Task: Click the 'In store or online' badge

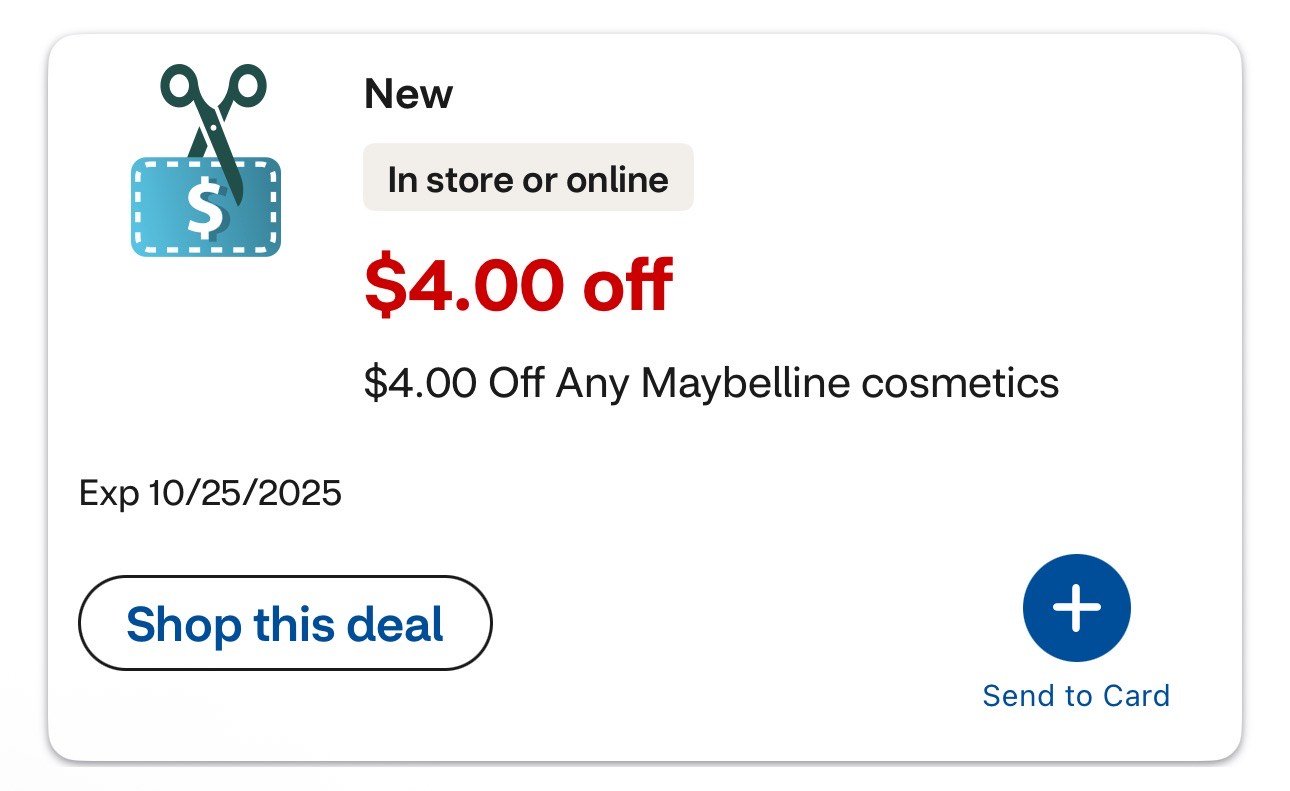Action: pos(528,178)
